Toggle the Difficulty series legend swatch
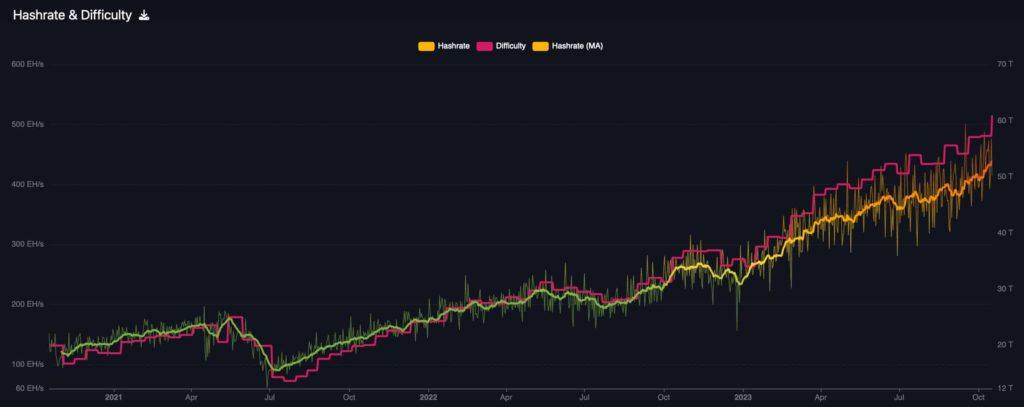This screenshot has height=407, width=1024. pos(484,46)
